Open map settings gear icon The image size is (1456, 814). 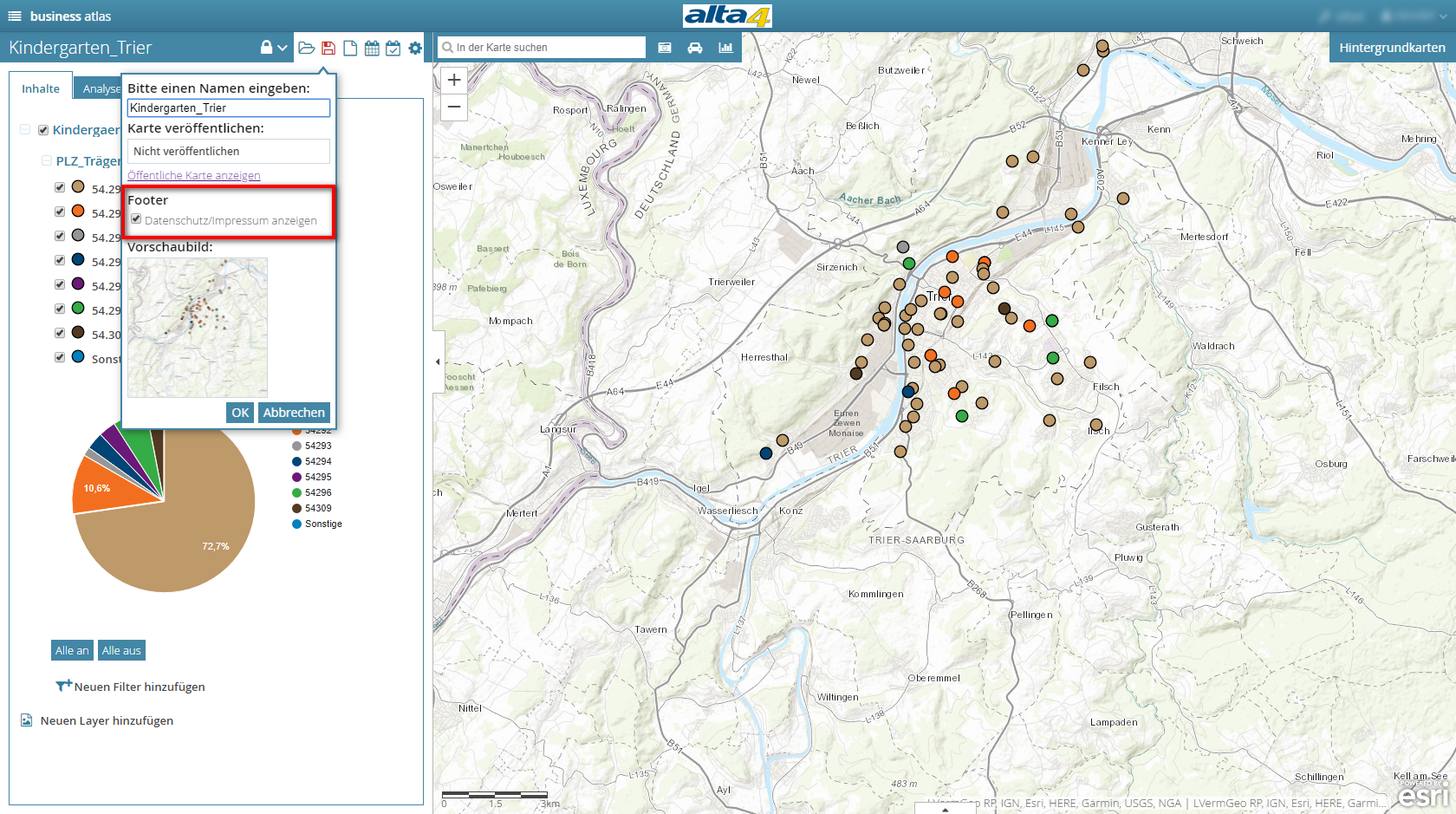tap(415, 48)
